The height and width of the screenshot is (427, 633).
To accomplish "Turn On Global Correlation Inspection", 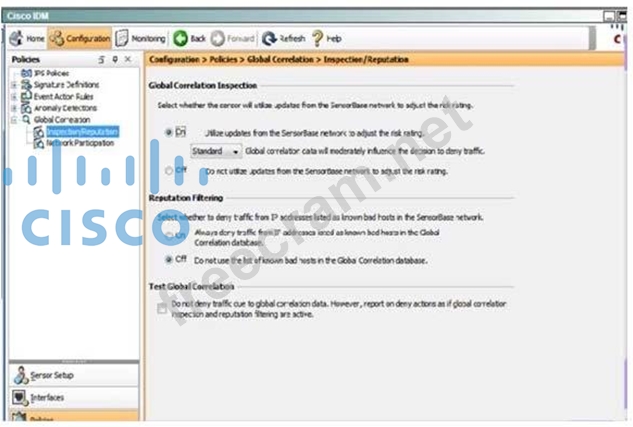I will [169, 131].
